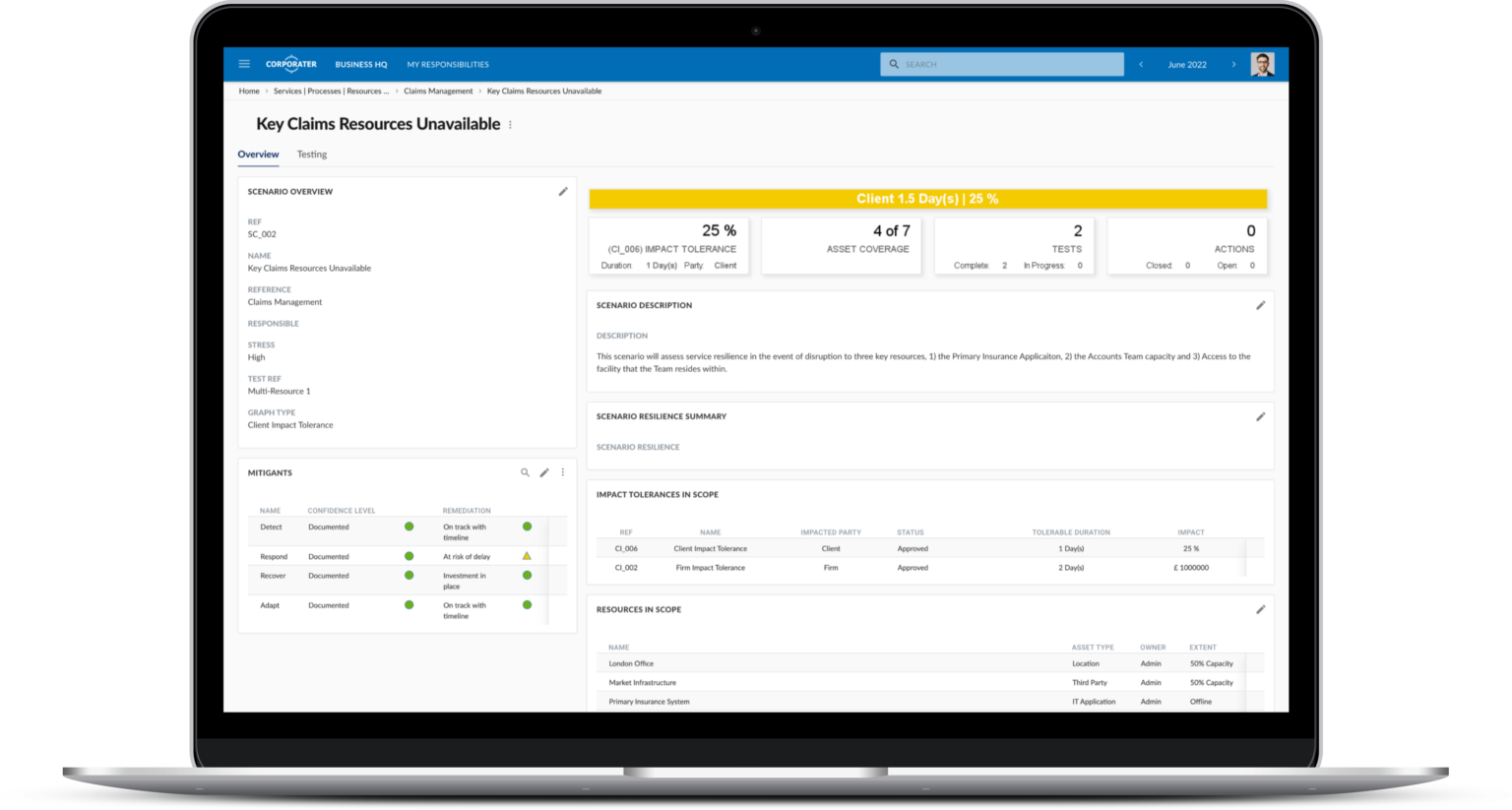Return Home via breadcrumb link

(x=249, y=91)
